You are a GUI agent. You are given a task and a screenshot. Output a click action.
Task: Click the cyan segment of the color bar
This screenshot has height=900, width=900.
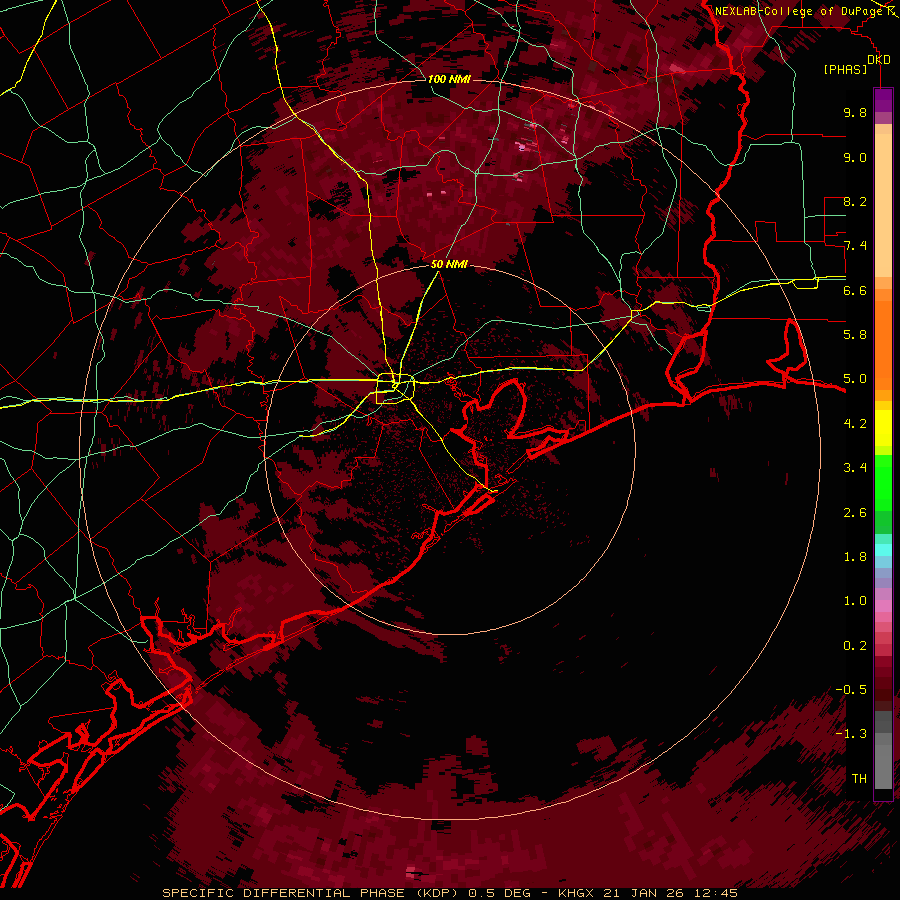point(883,550)
